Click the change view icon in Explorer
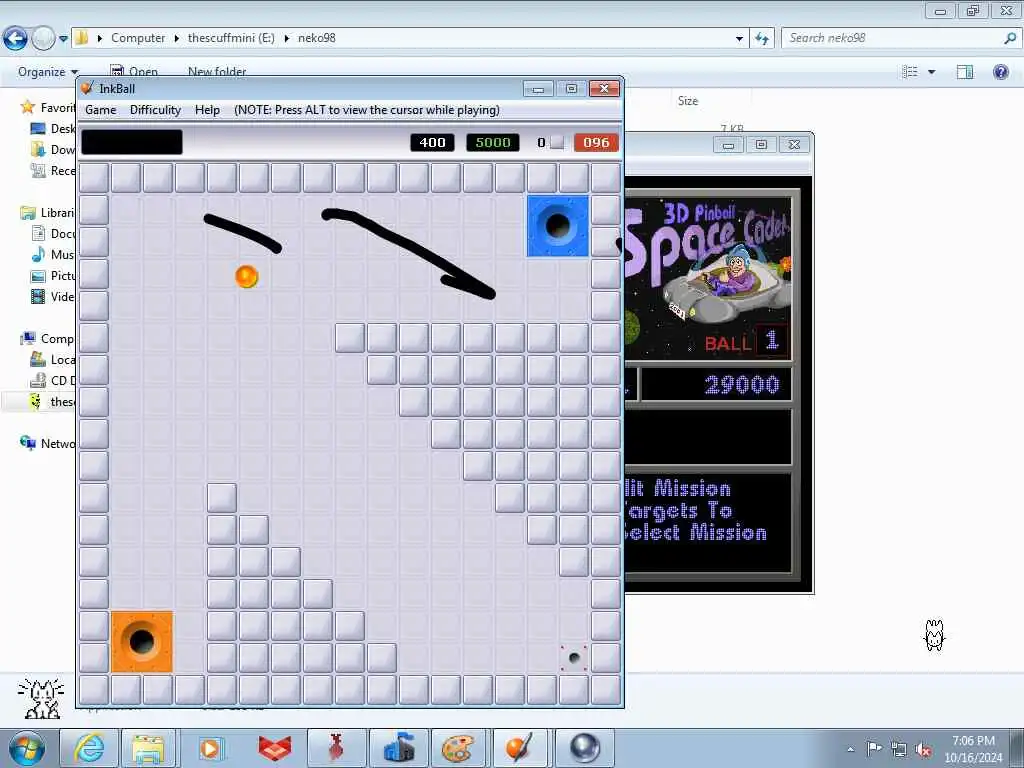The height and width of the screenshot is (768, 1024). click(910, 72)
